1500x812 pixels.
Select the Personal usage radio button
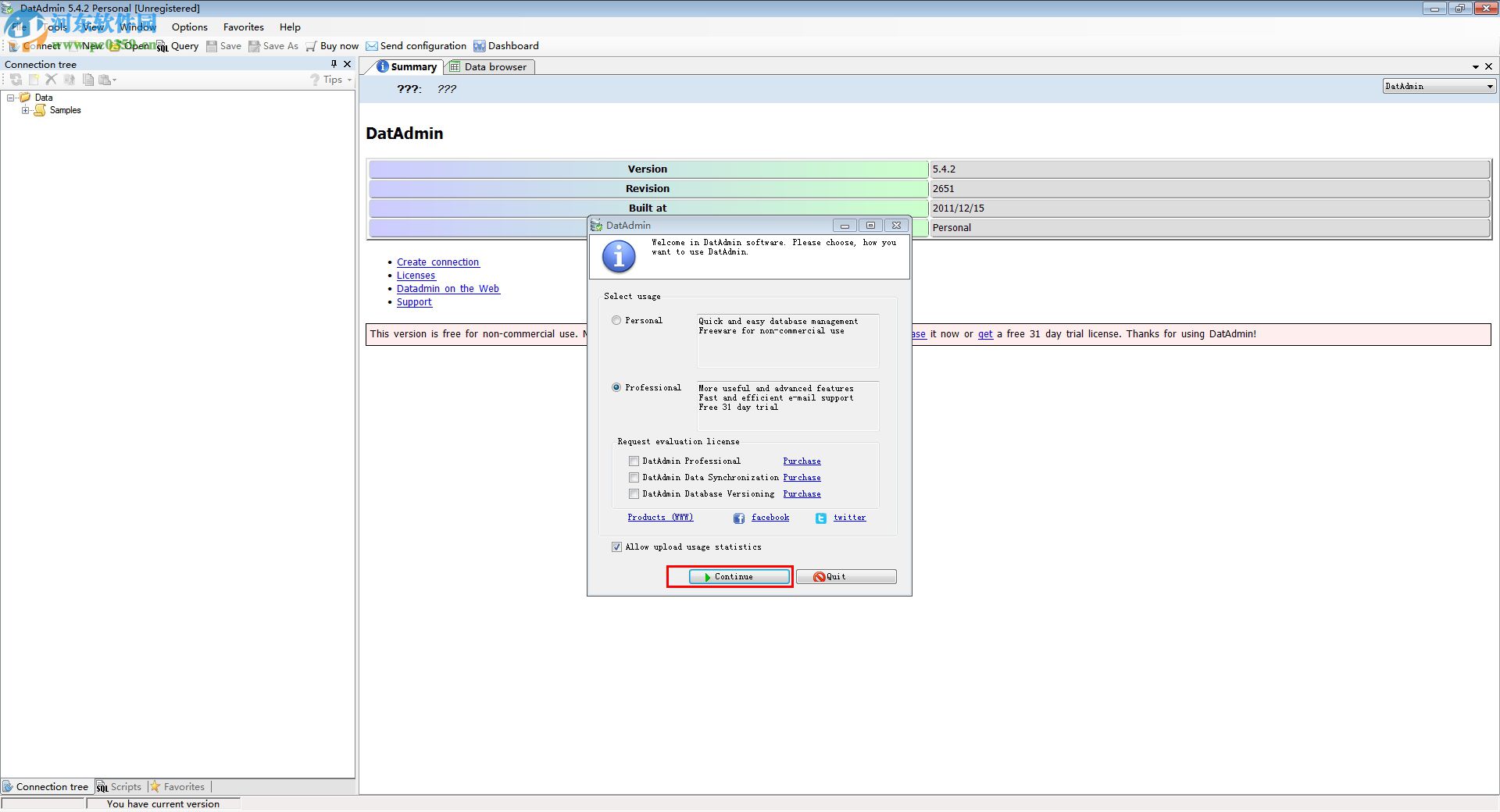pos(616,320)
